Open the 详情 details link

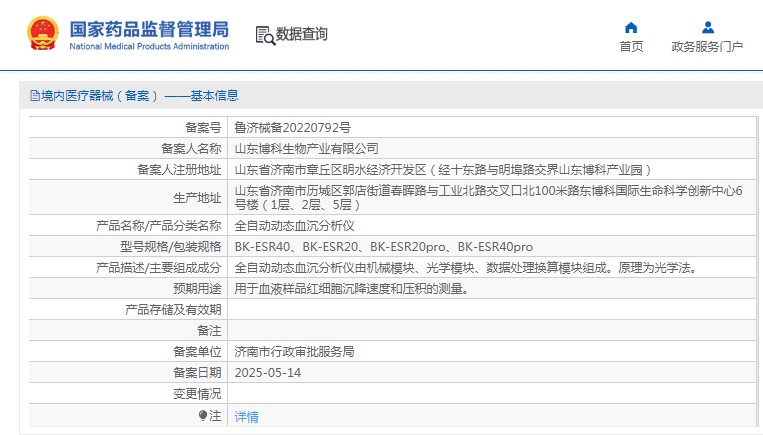click(x=246, y=417)
